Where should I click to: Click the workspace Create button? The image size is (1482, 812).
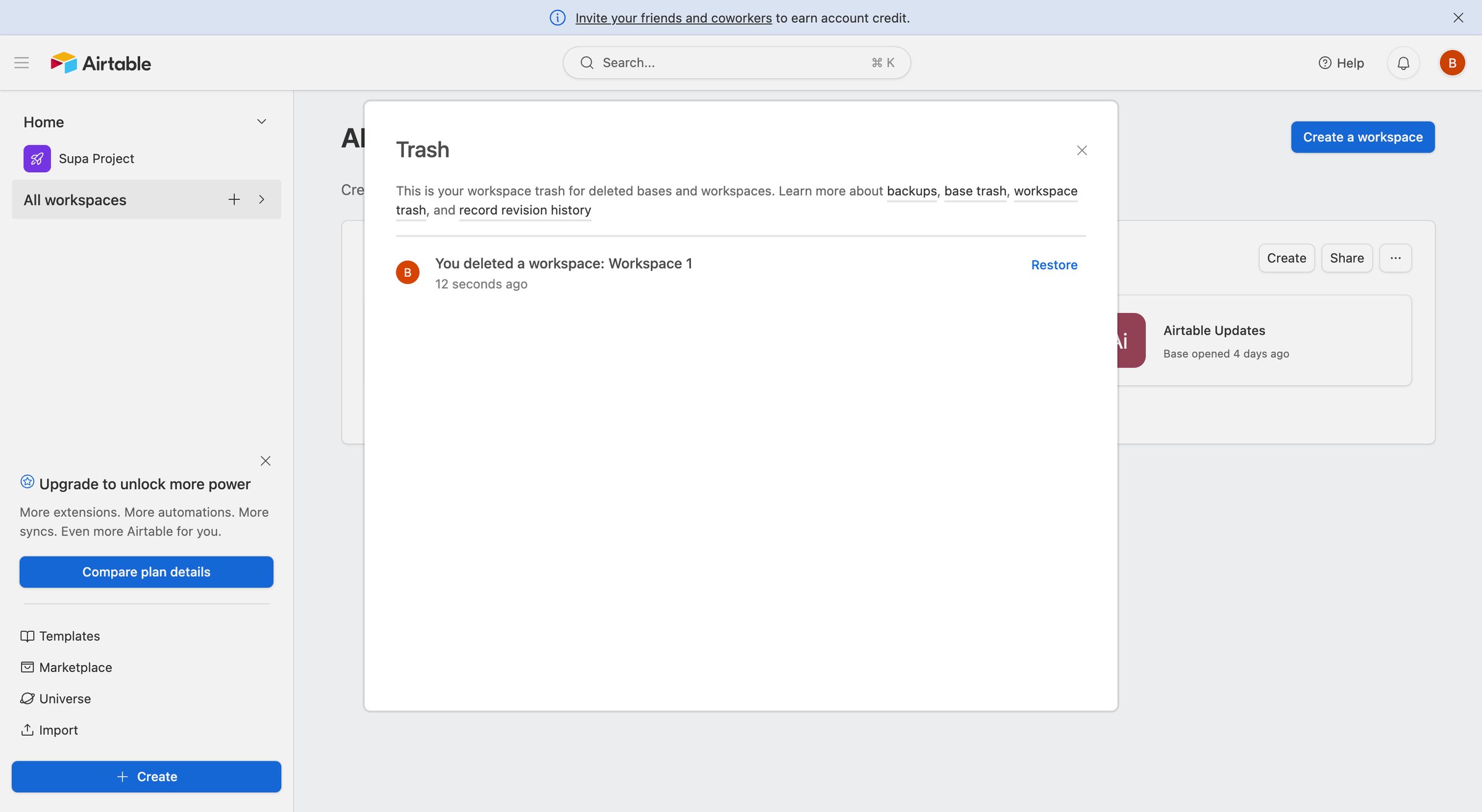pos(1286,258)
